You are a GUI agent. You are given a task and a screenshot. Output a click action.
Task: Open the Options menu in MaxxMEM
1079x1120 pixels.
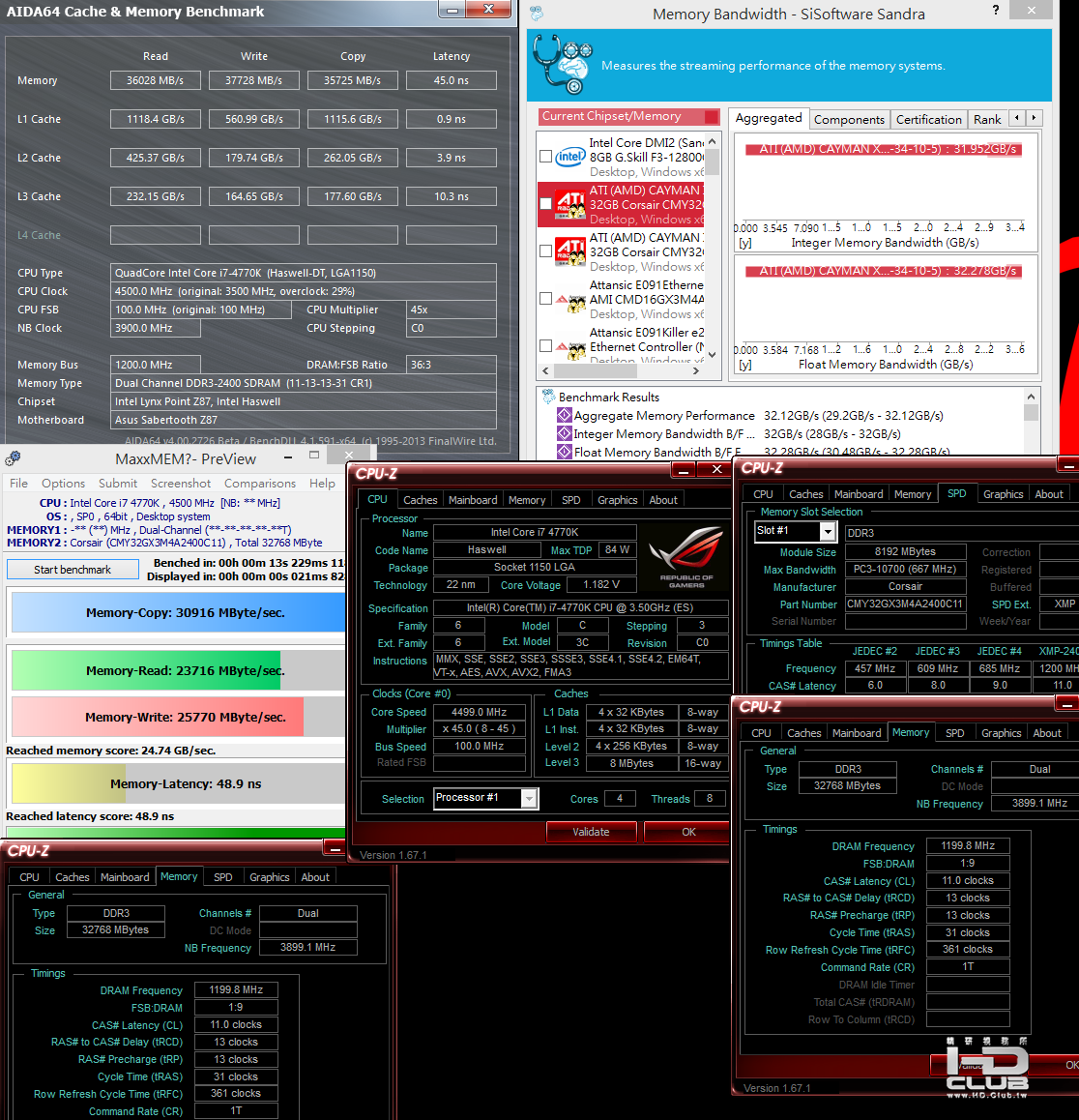coord(63,484)
